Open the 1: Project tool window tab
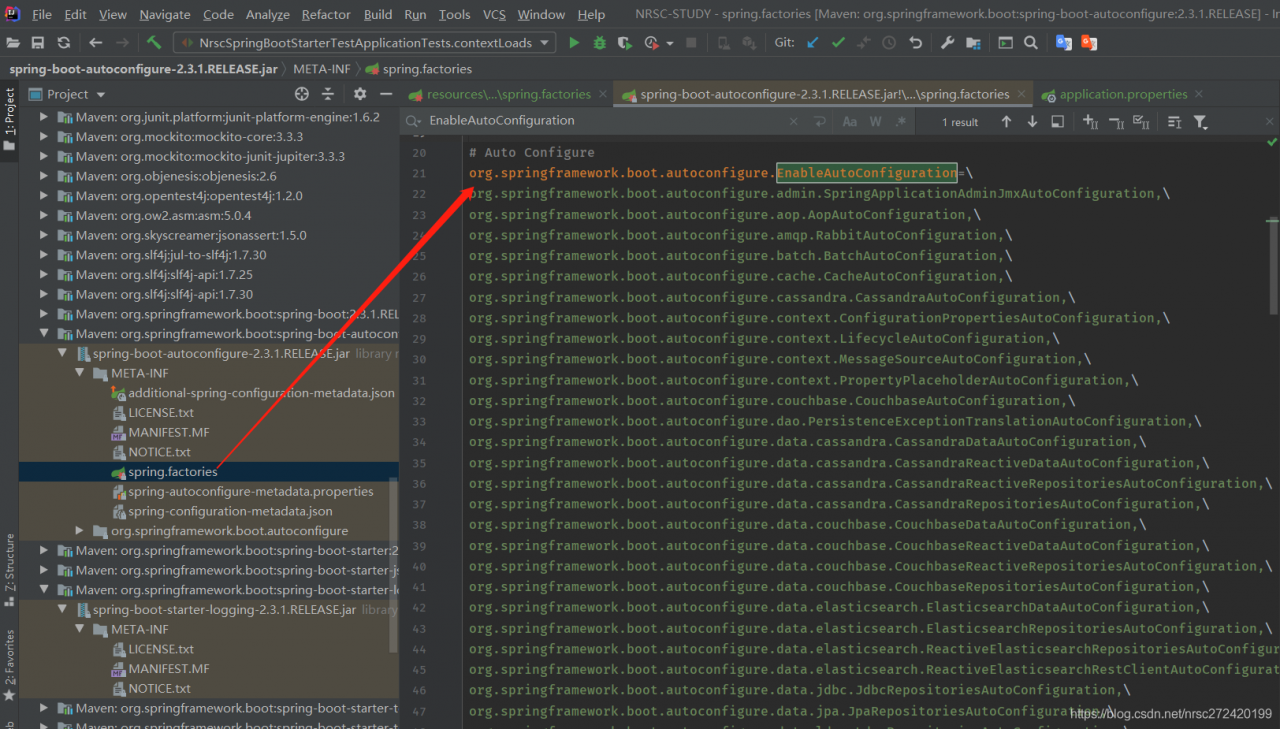 click(x=10, y=118)
